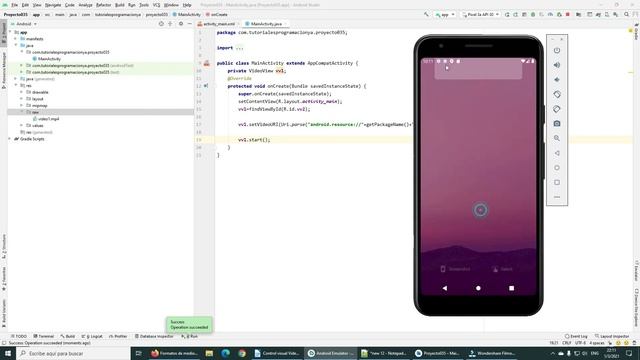Image resolution: width=640 pixels, height=360 pixels.
Task: Click the emulator sidebar overview square
Action: point(557,182)
